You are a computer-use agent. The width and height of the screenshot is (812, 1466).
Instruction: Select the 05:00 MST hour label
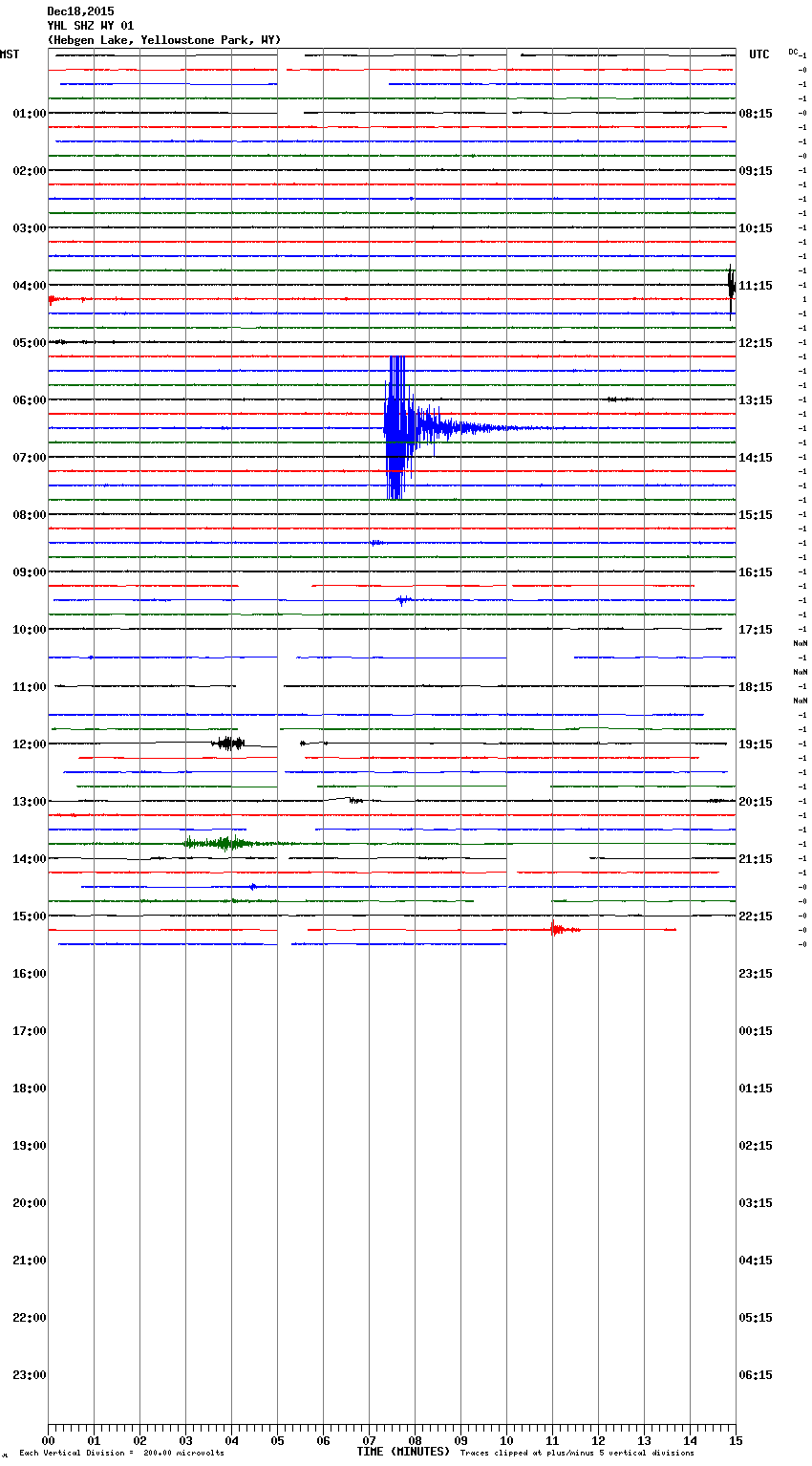tap(30, 343)
